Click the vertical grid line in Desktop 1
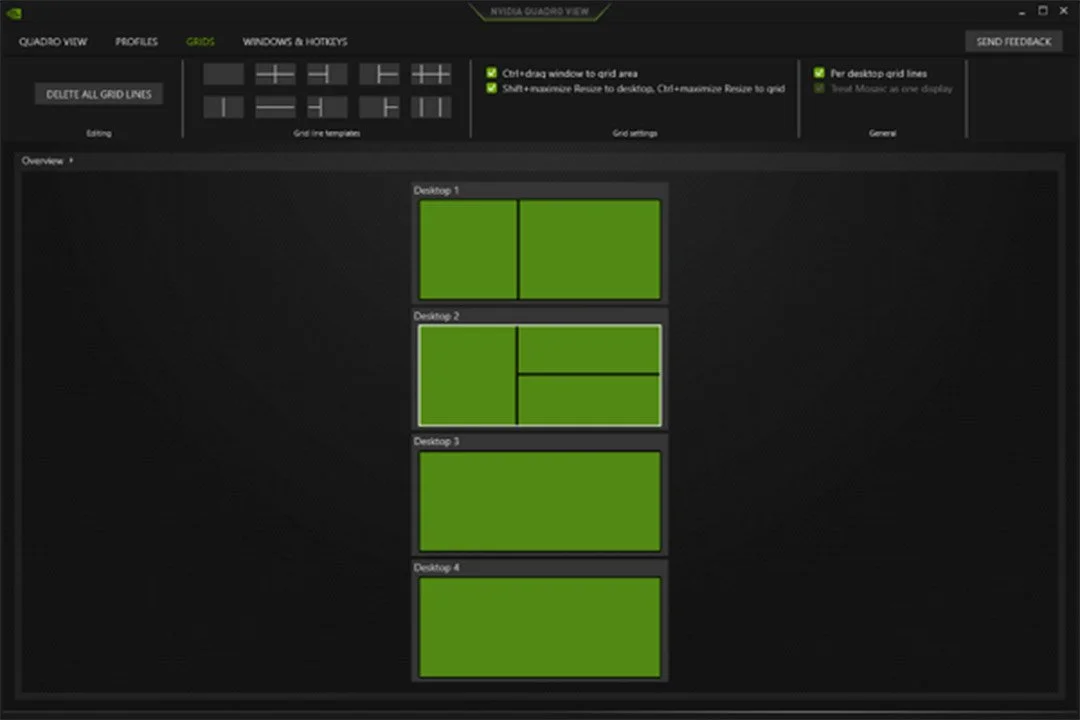 coord(518,249)
